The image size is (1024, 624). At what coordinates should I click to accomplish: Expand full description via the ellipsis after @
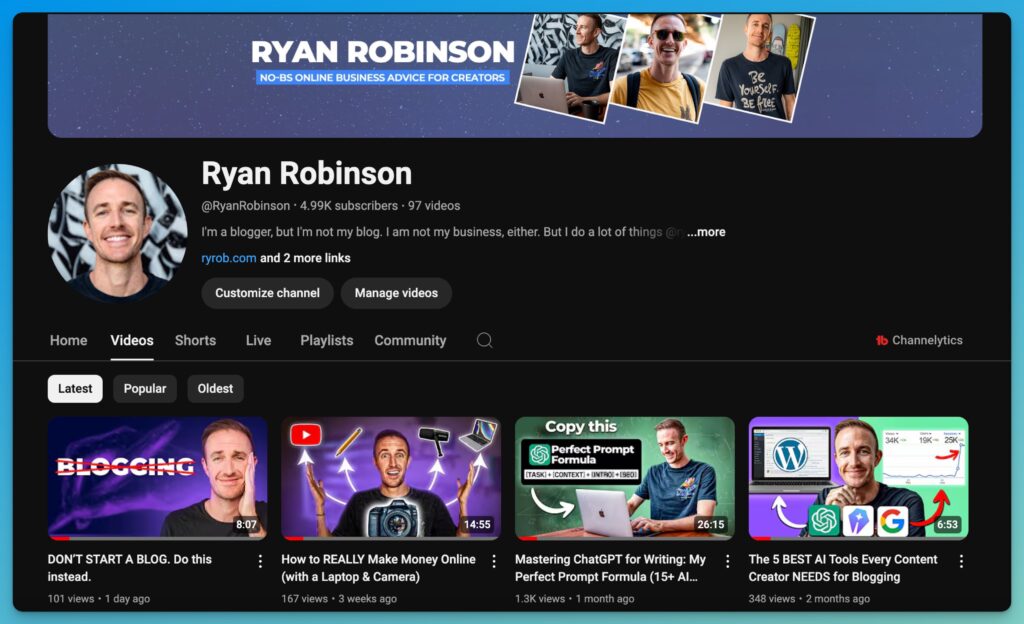click(x=706, y=231)
